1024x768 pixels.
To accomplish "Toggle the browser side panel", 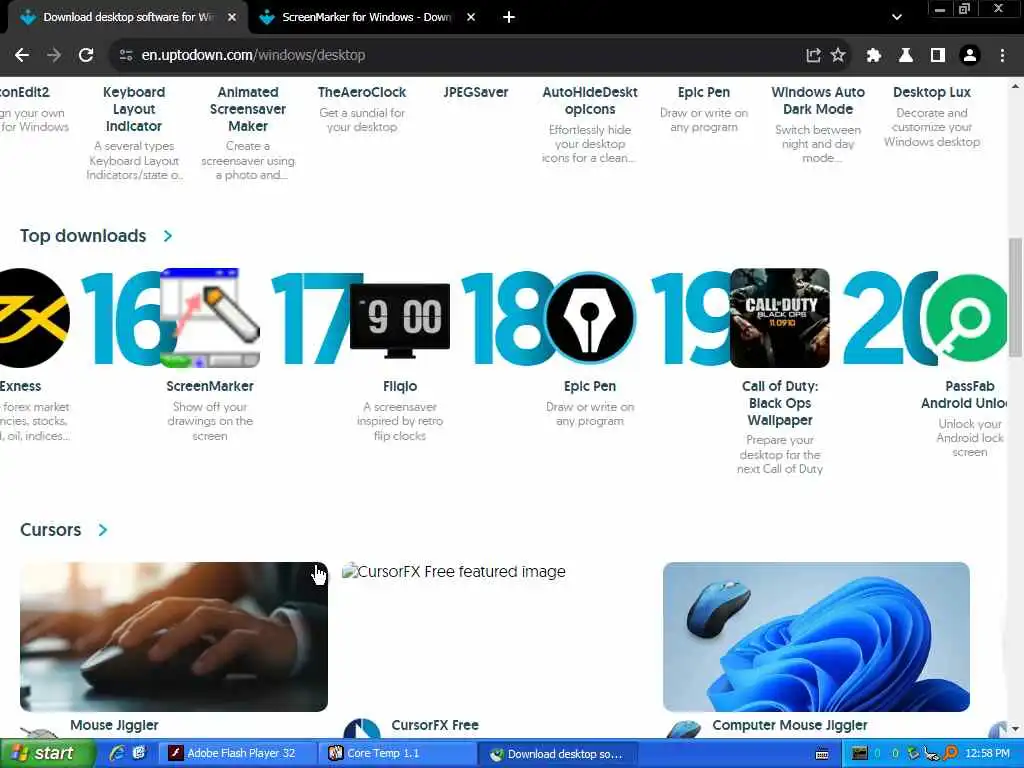I will point(938,56).
